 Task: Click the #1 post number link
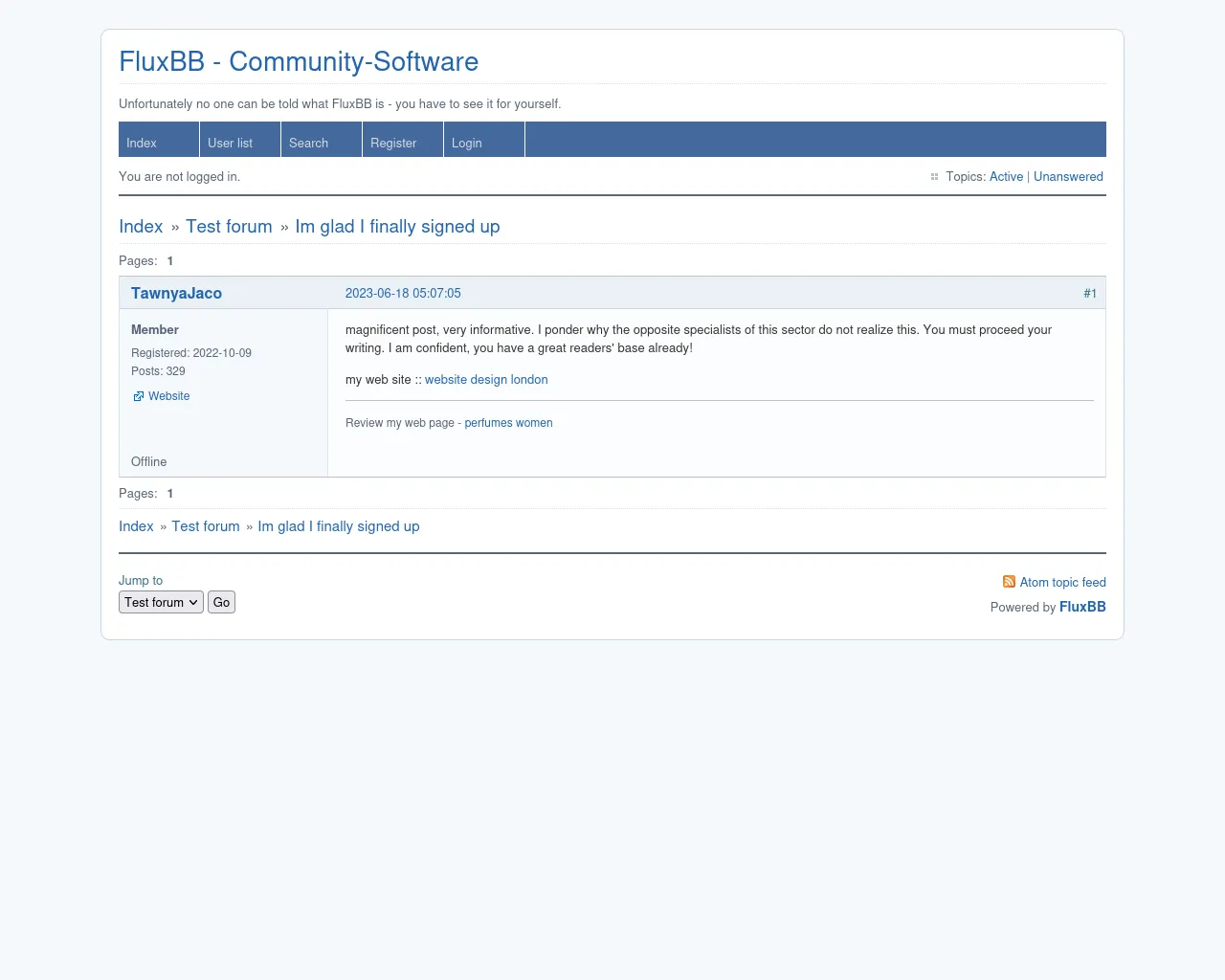coord(1090,294)
